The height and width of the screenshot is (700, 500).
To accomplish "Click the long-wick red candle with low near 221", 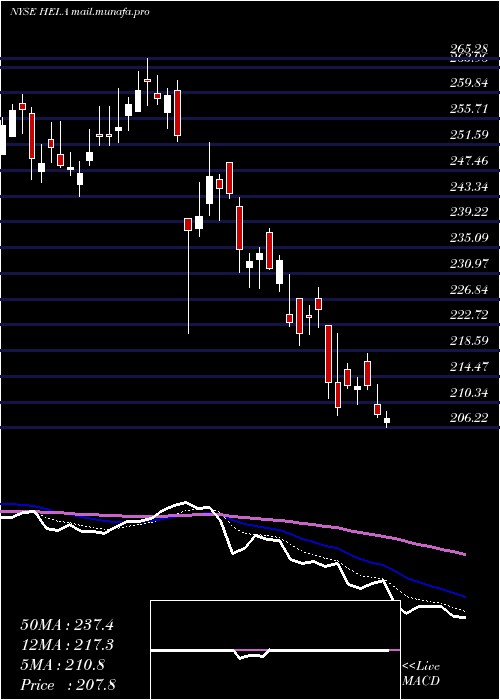I will (188, 275).
